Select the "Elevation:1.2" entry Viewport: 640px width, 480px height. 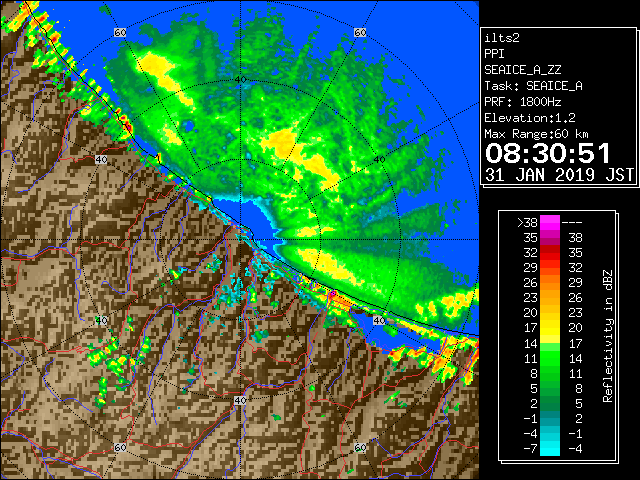click(530, 118)
